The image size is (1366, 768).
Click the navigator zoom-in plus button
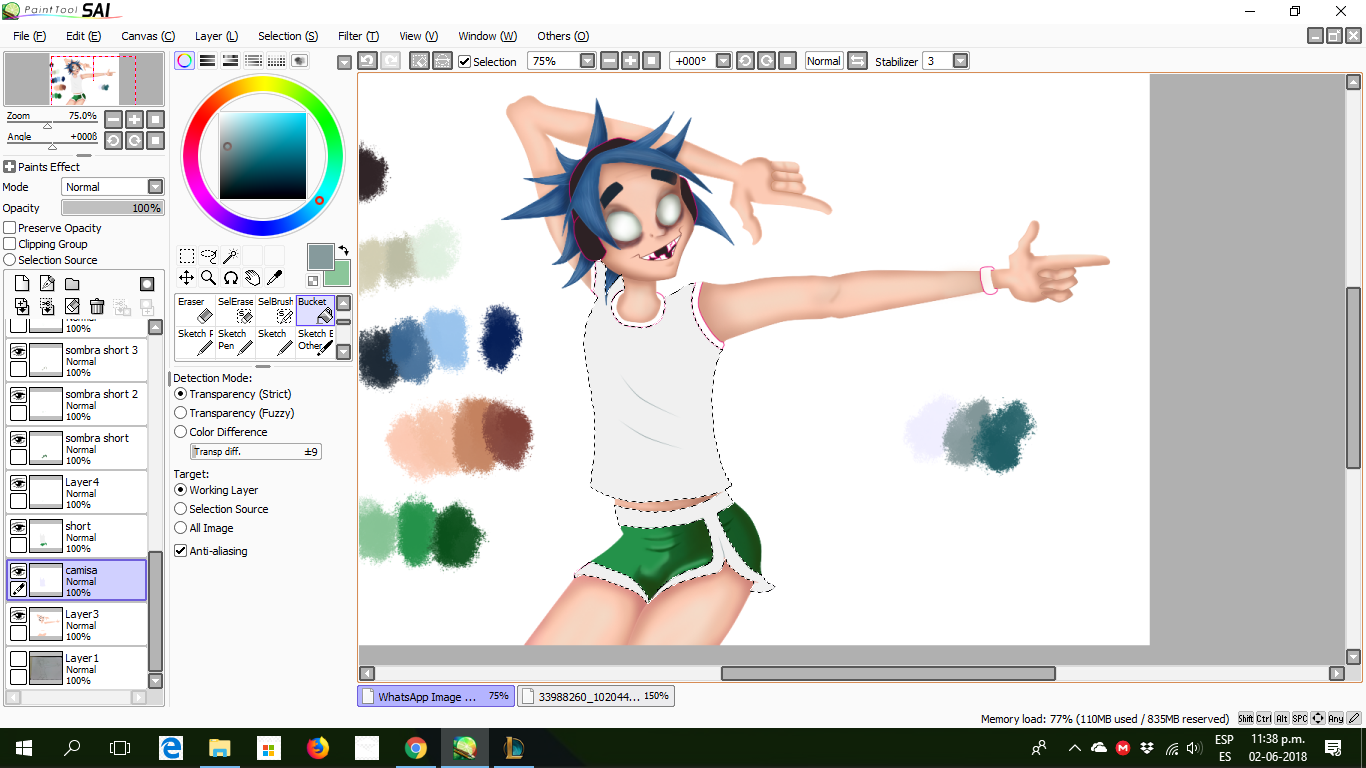(x=134, y=119)
